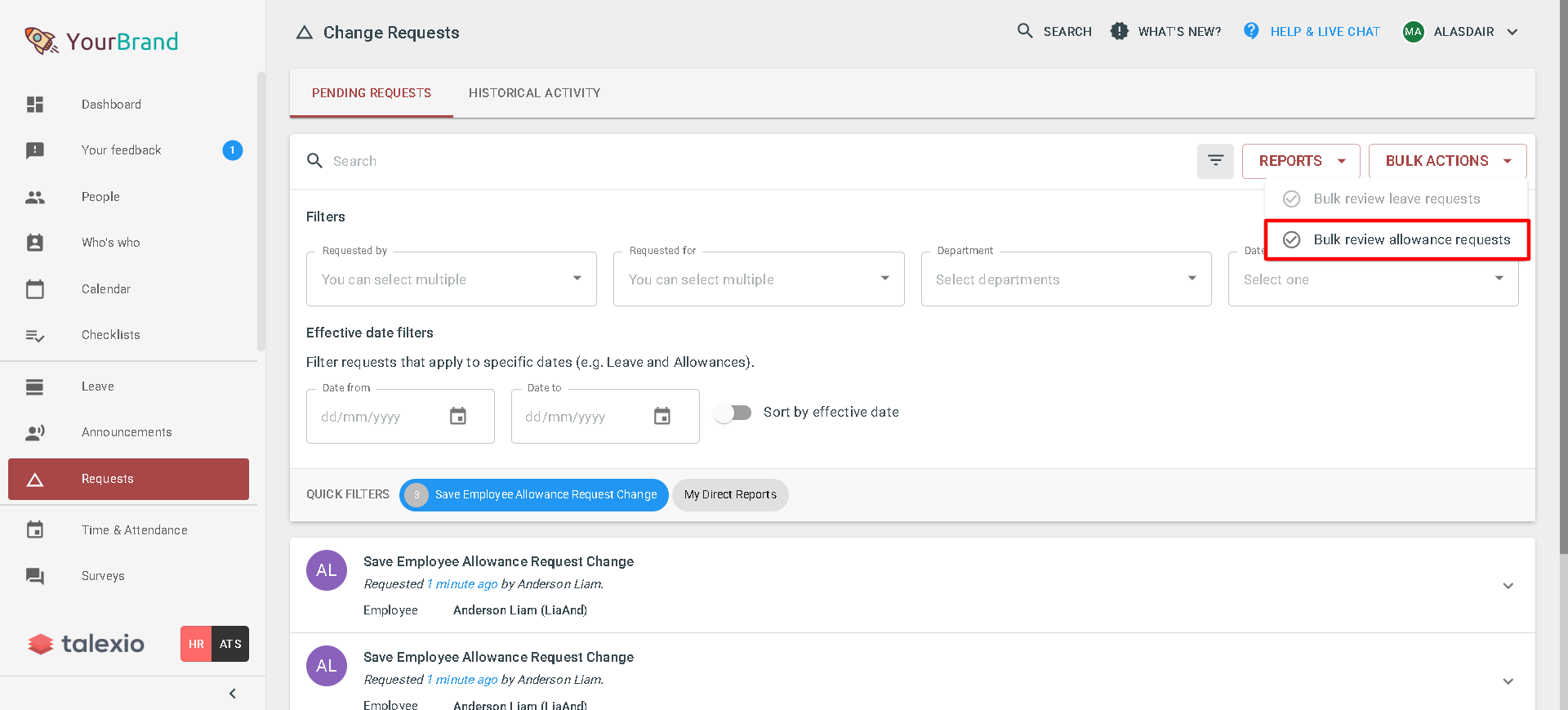The image size is (1568, 710).
Task: Click the second AL avatar in request list
Action: point(327,666)
